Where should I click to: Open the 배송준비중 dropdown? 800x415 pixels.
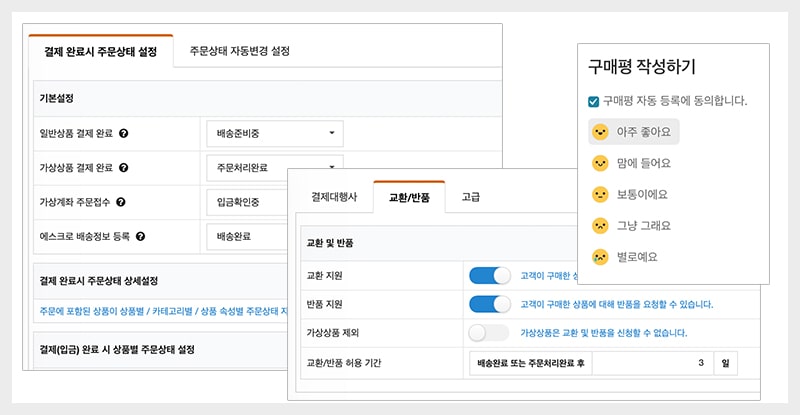[274, 133]
